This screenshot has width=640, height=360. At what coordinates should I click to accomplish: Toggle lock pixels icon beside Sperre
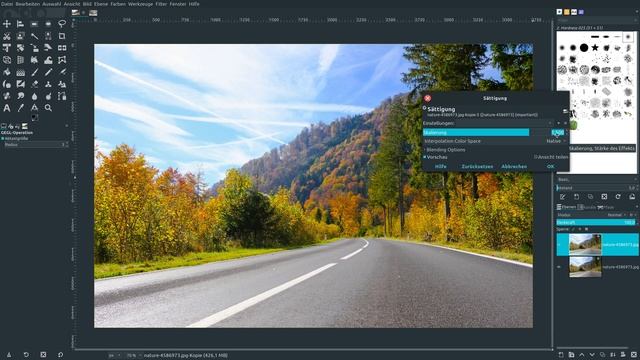(x=573, y=229)
